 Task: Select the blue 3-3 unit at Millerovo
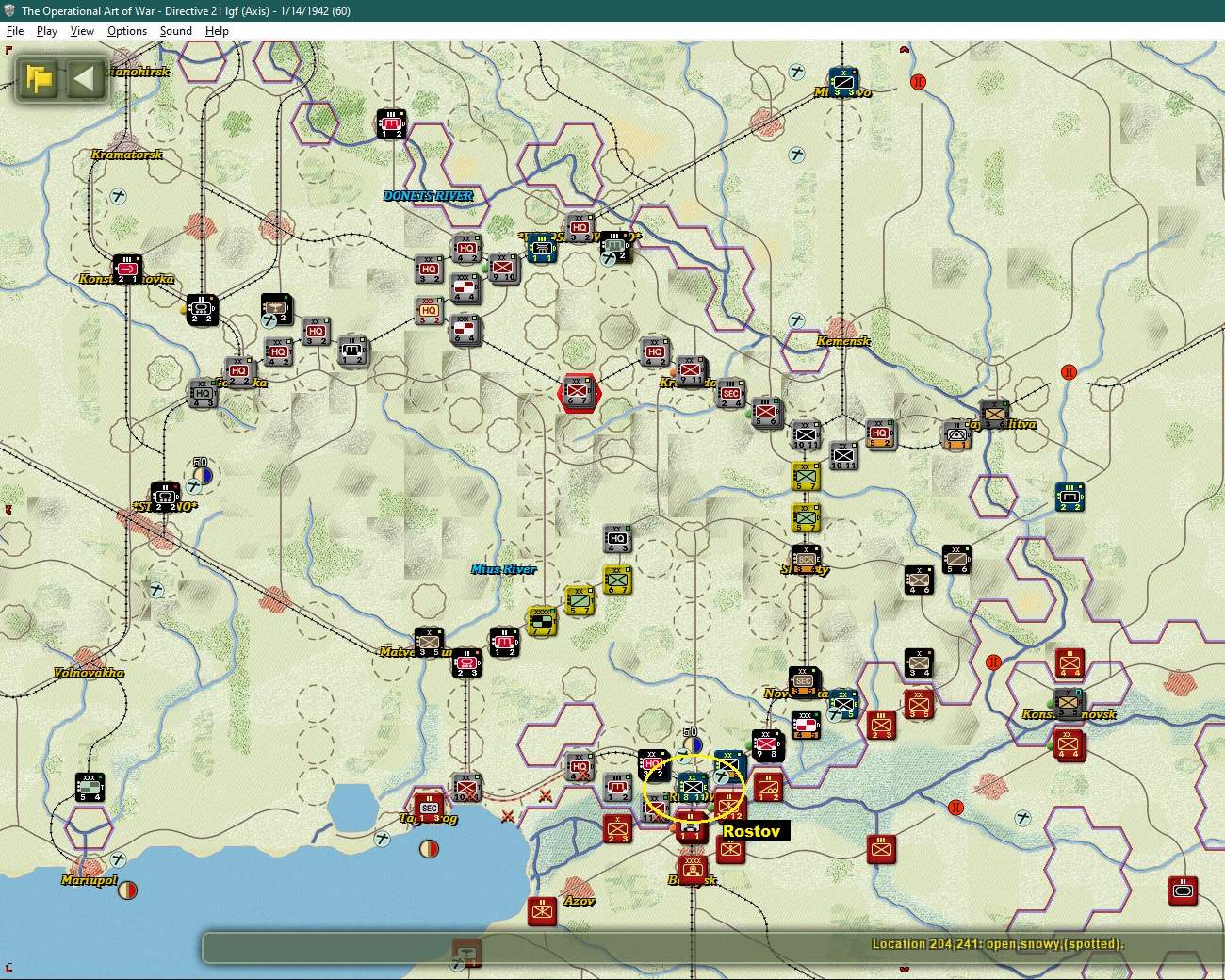tap(843, 83)
